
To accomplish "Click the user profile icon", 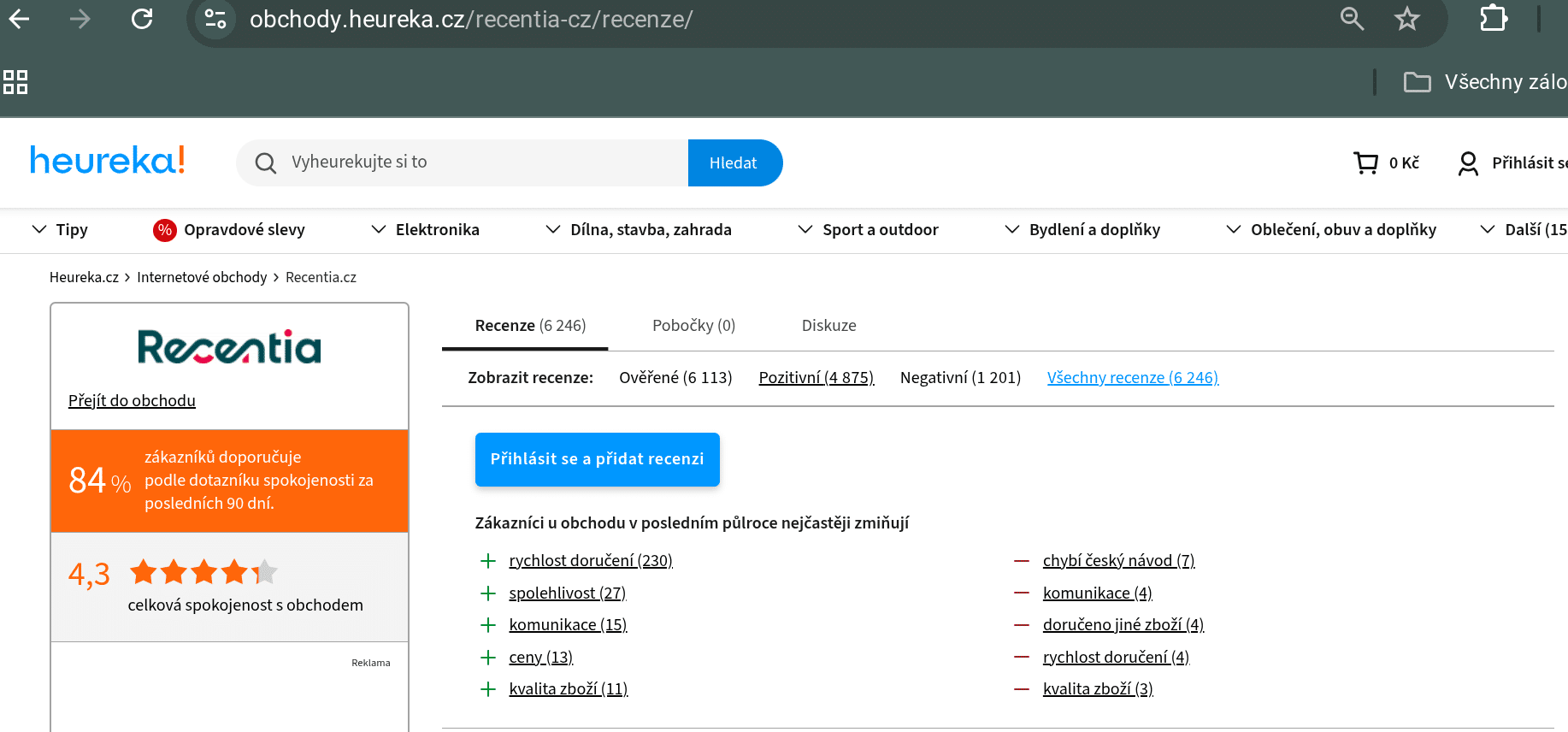I will (x=1468, y=162).
